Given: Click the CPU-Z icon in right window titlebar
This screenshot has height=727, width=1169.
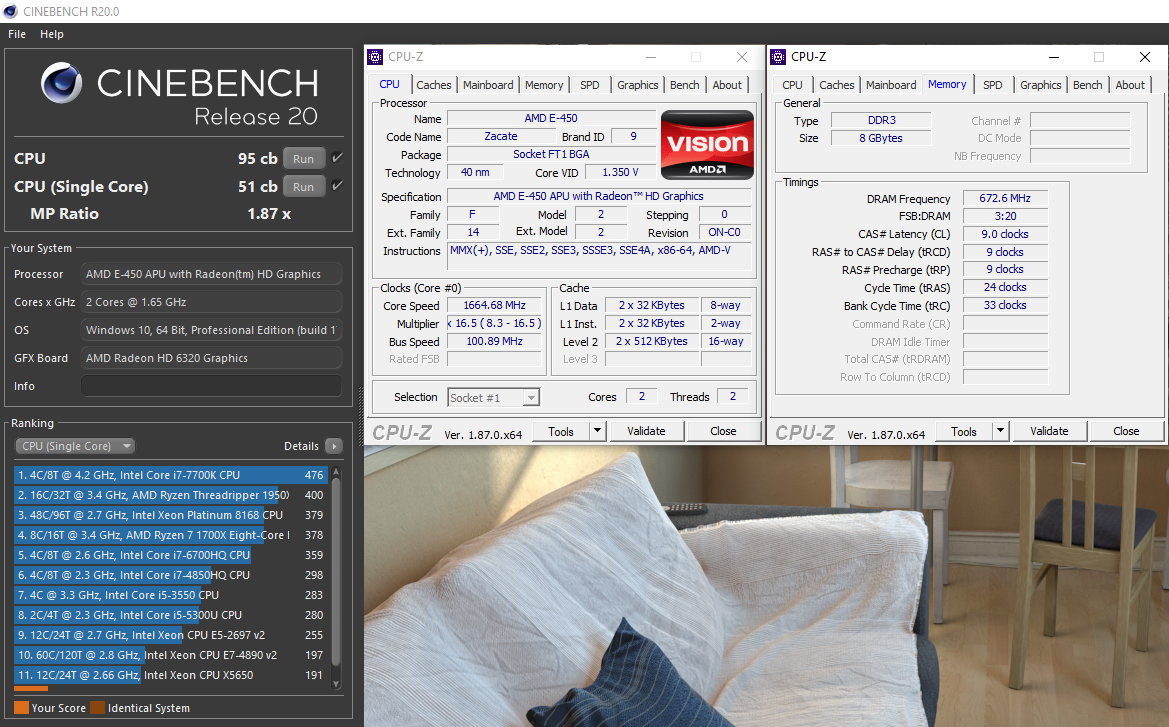Looking at the screenshot, I should pos(777,57).
